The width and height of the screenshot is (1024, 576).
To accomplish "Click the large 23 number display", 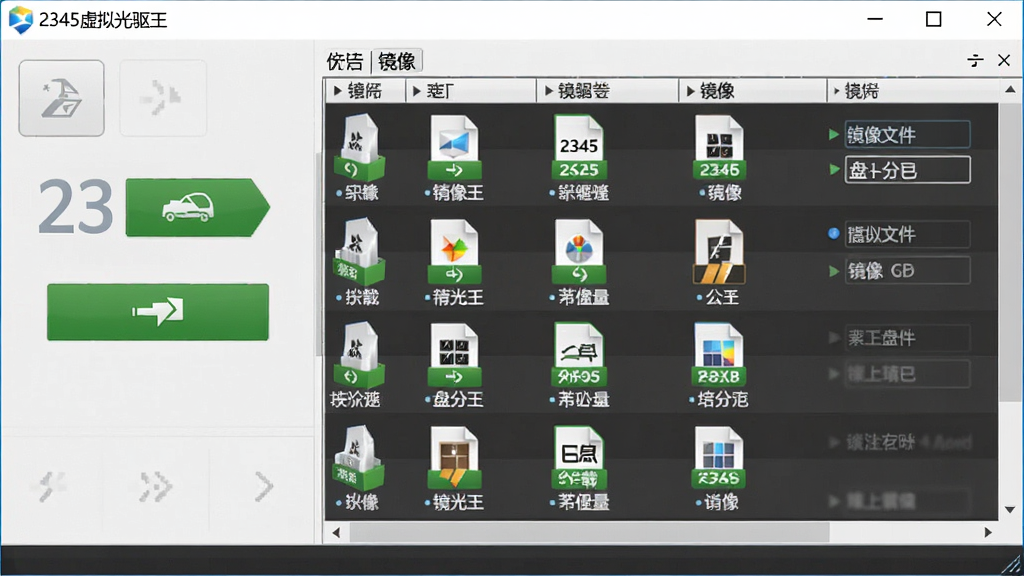I will 76,208.
